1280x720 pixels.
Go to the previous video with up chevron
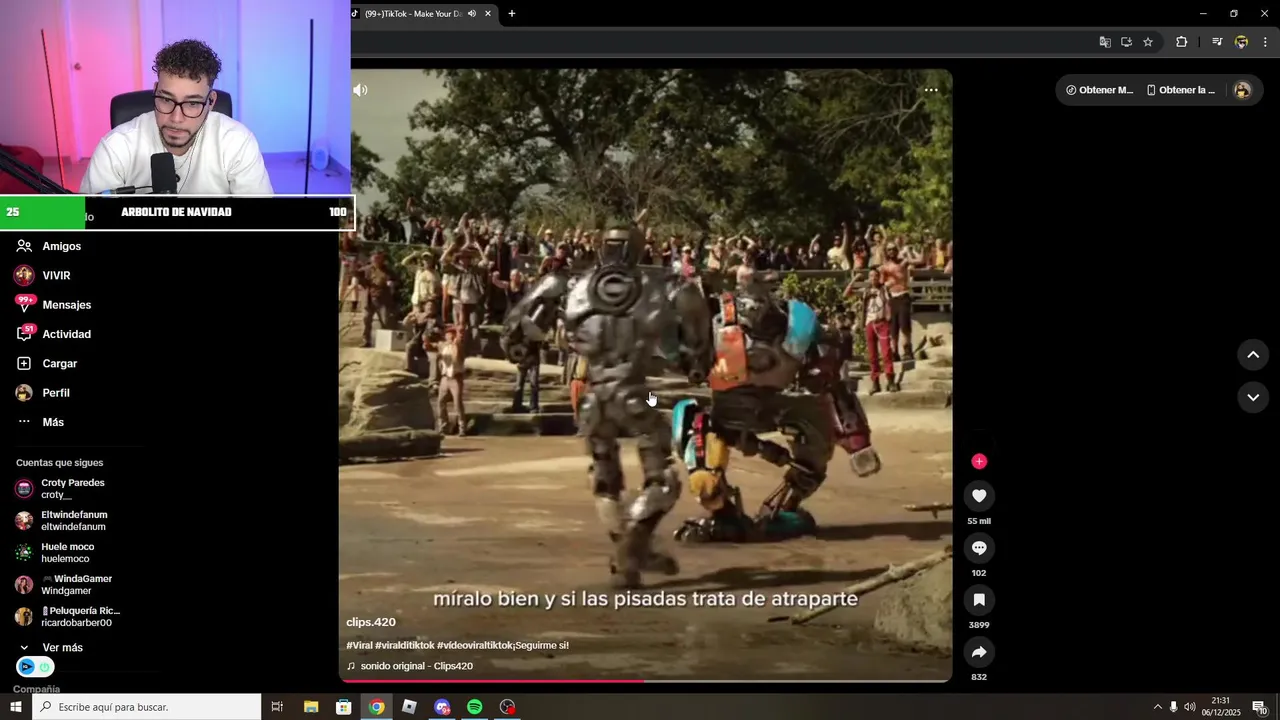(1253, 355)
